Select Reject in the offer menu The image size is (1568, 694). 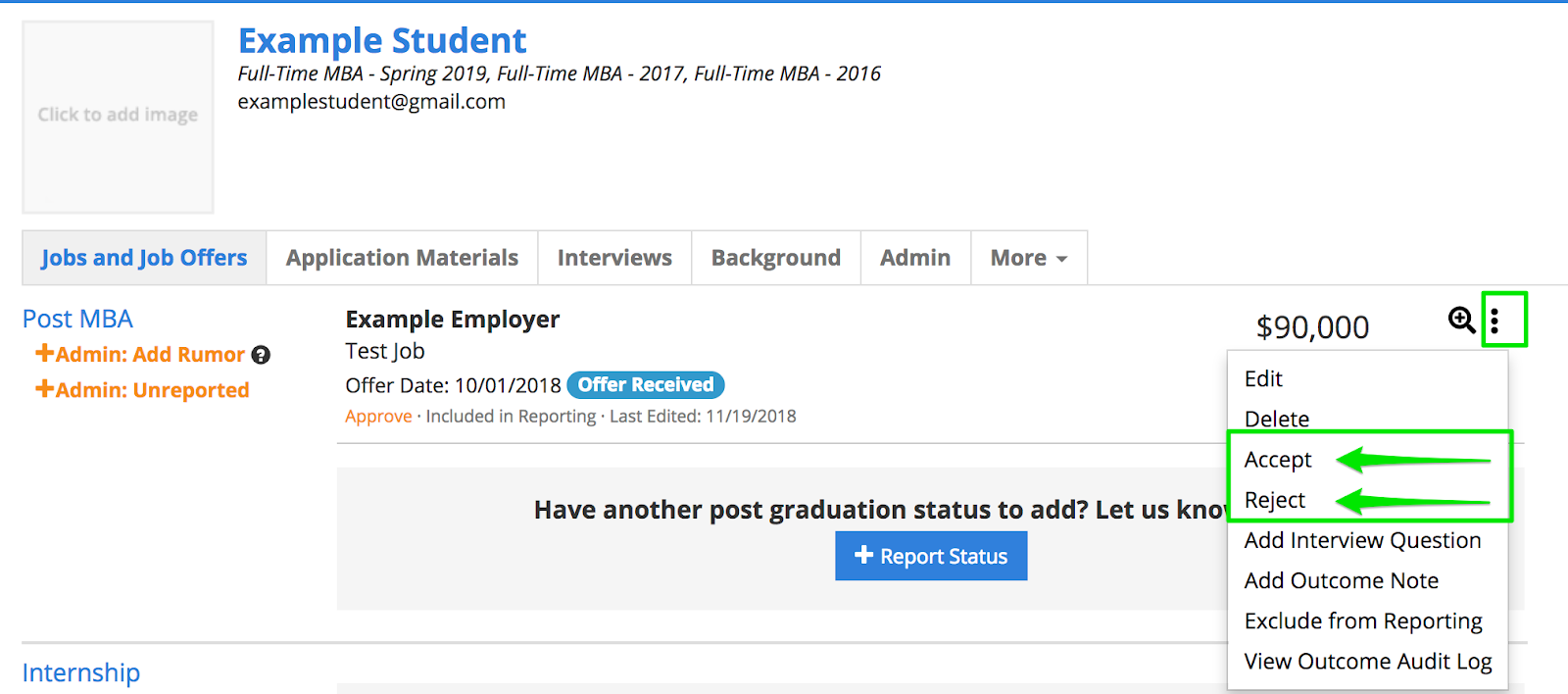pos(1274,500)
